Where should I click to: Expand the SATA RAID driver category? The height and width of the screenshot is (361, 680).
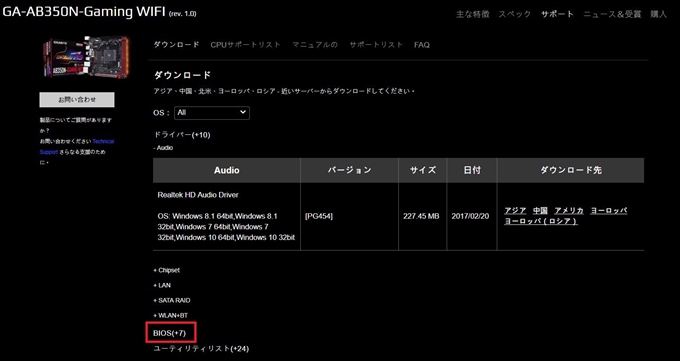172,300
